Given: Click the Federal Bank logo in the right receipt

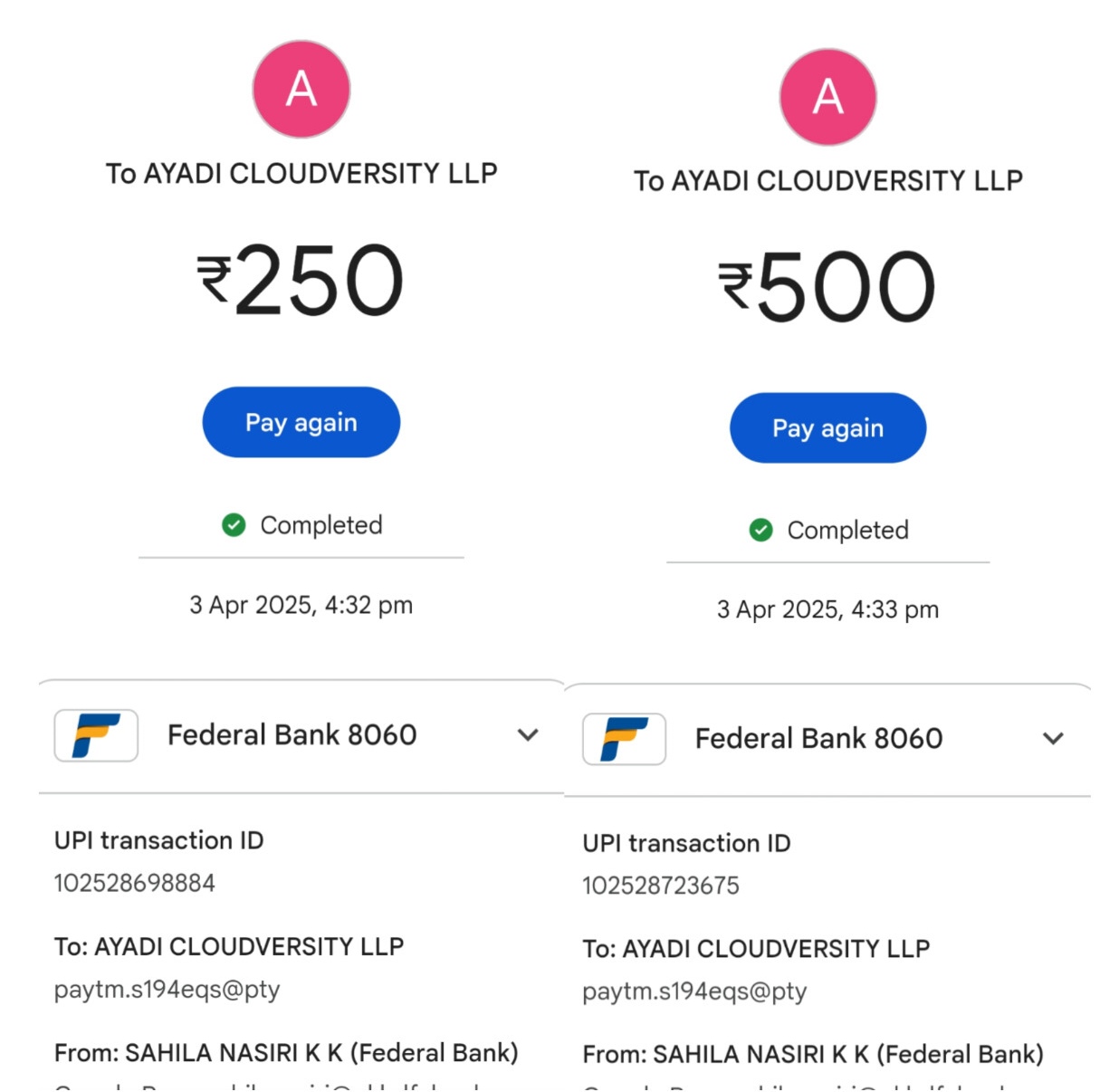Looking at the screenshot, I should pyautogui.click(x=624, y=738).
